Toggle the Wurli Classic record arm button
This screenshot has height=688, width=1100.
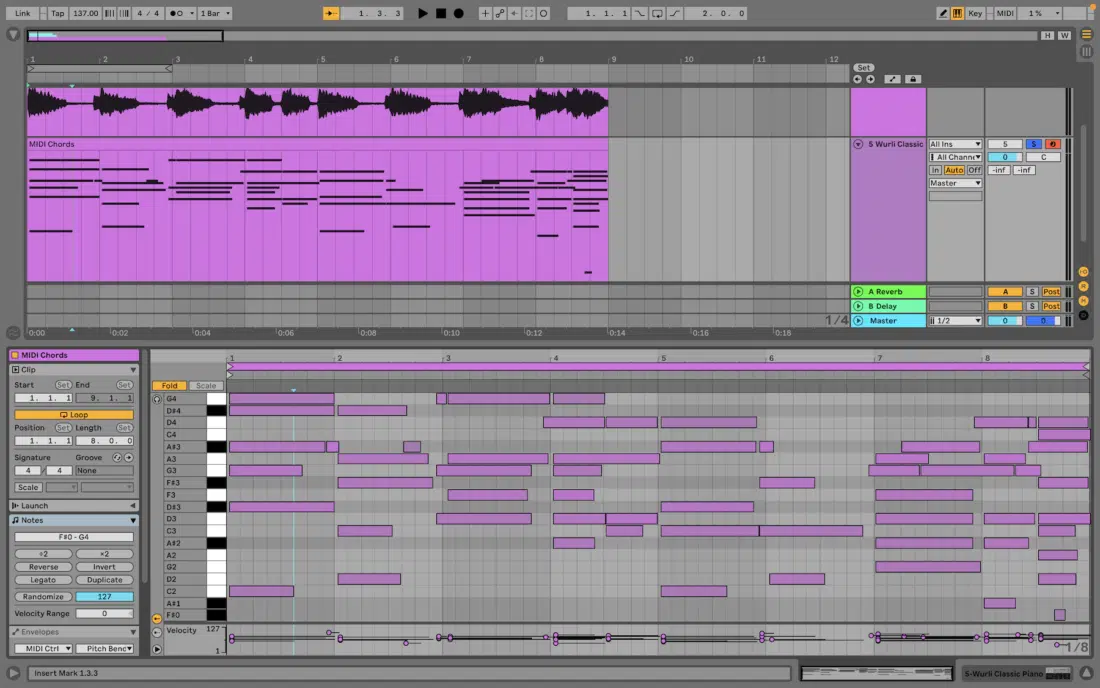[x=1052, y=144]
